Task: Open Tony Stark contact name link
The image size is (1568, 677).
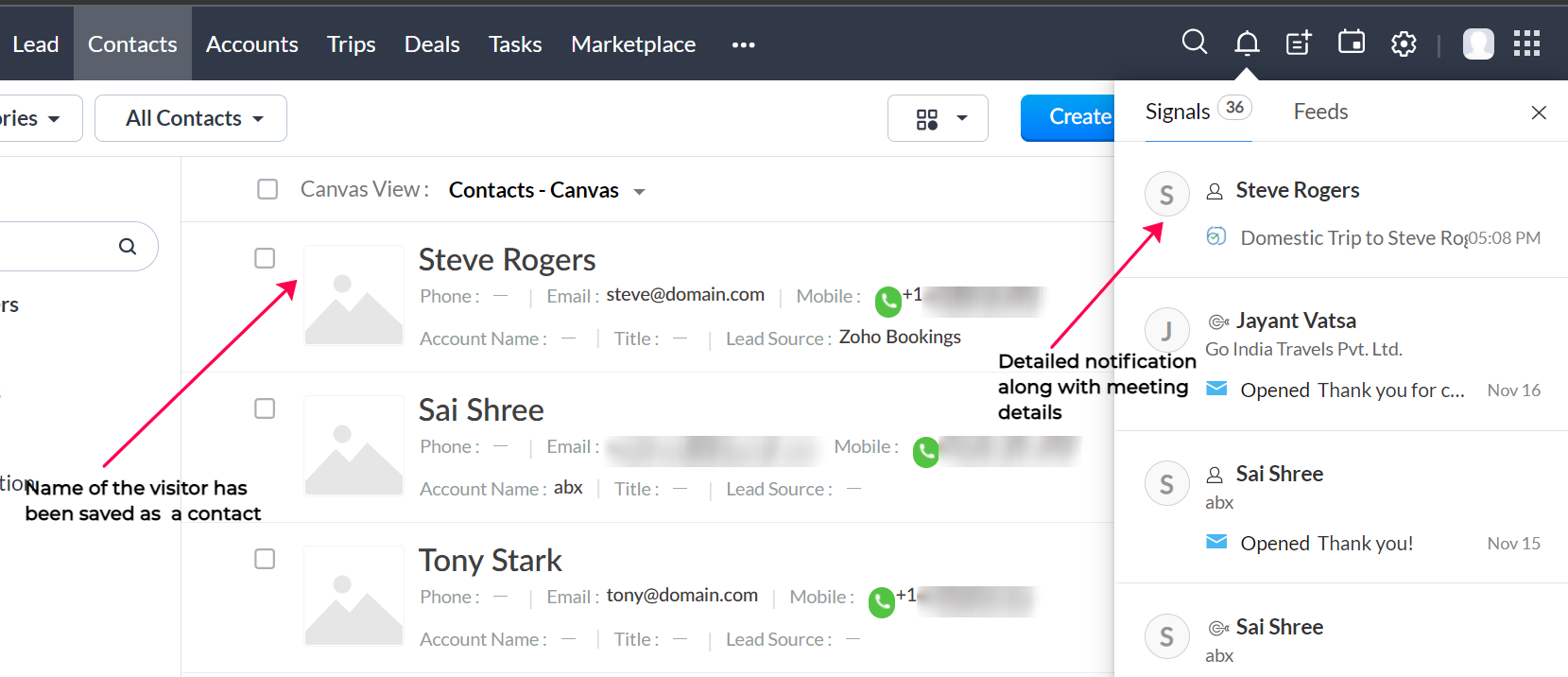Action: pos(490,561)
